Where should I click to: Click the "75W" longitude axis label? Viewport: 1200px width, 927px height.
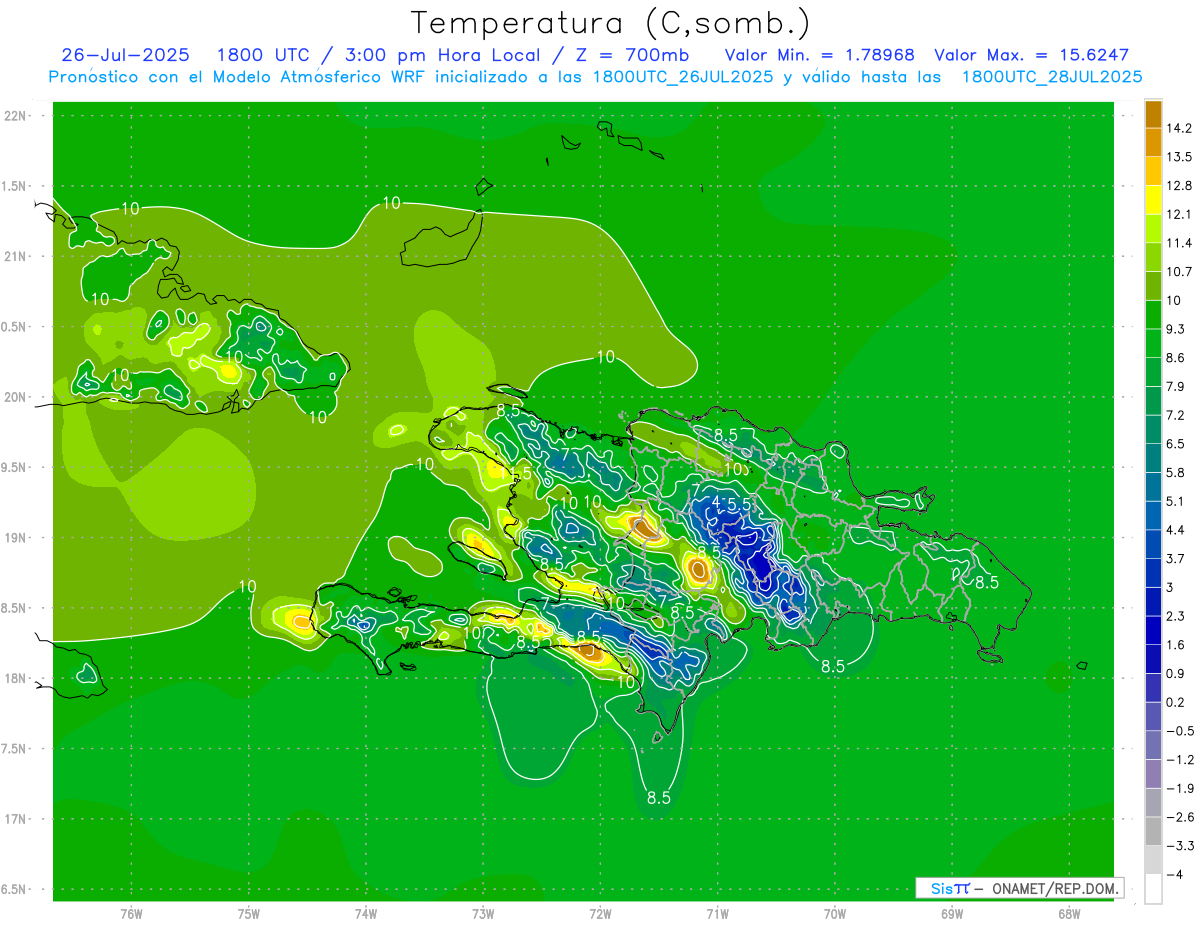(x=249, y=913)
